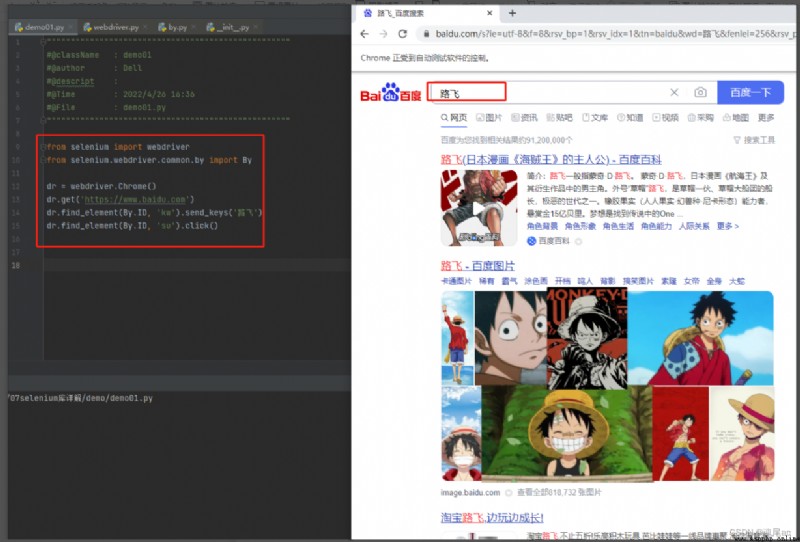The image size is (800, 542).
Task: Select the 搞笑图片 image filter
Action: tap(638, 281)
